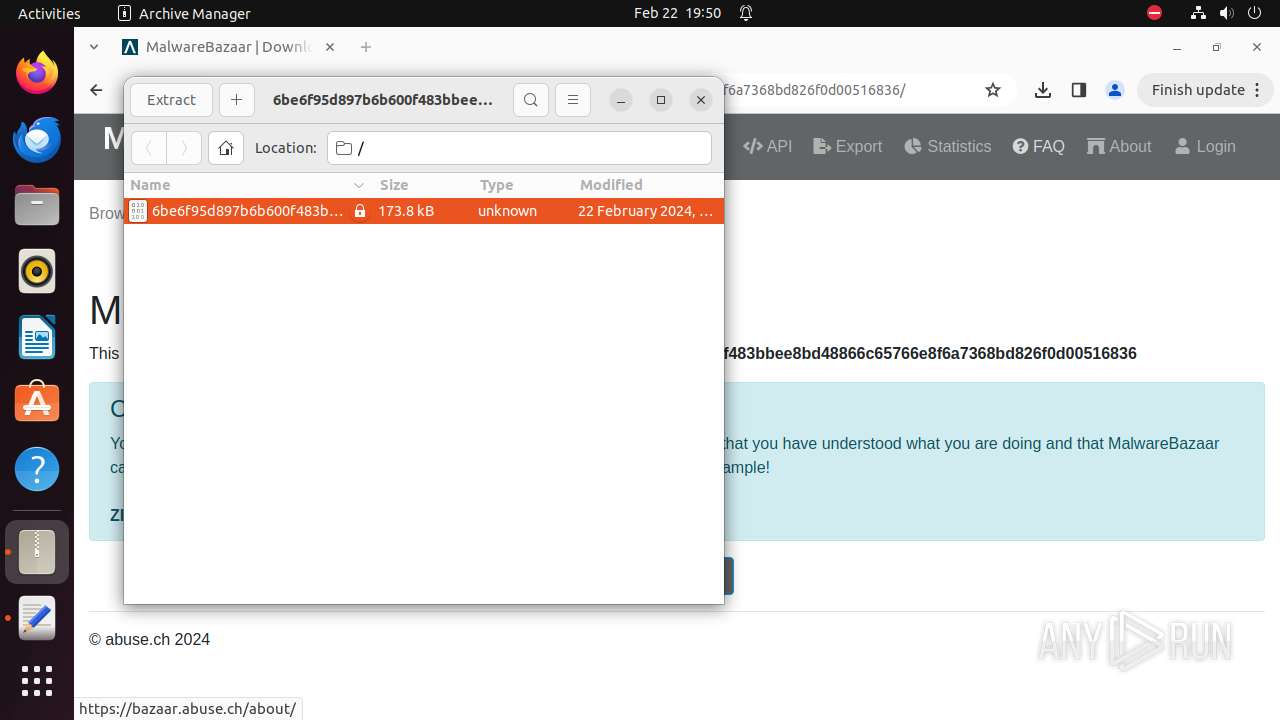The height and width of the screenshot is (720, 1280).
Task: Sort by the Name column header
Action: pos(247,185)
